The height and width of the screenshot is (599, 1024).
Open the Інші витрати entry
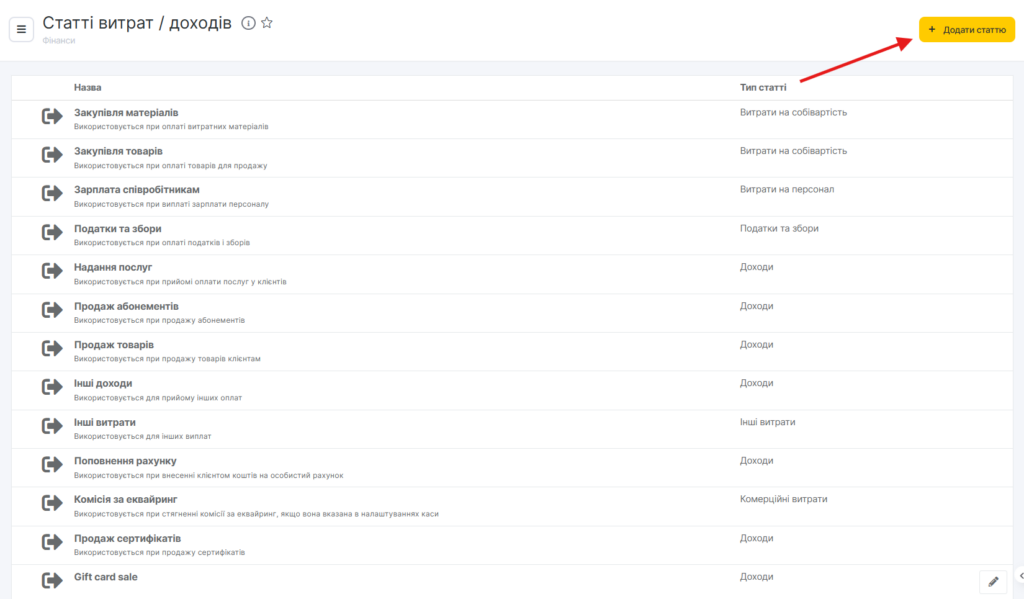105,422
